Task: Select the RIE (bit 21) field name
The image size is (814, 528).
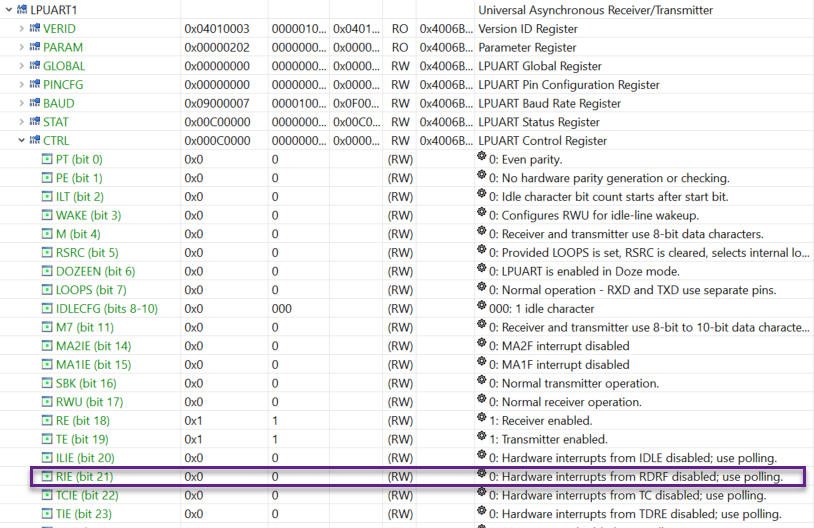Action: tap(84, 477)
